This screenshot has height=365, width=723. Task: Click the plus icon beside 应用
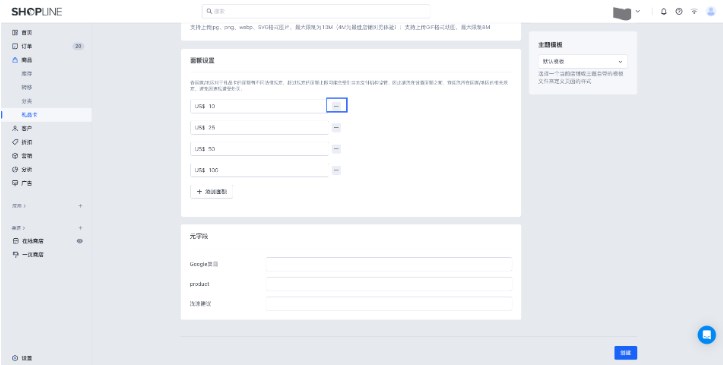click(x=80, y=206)
